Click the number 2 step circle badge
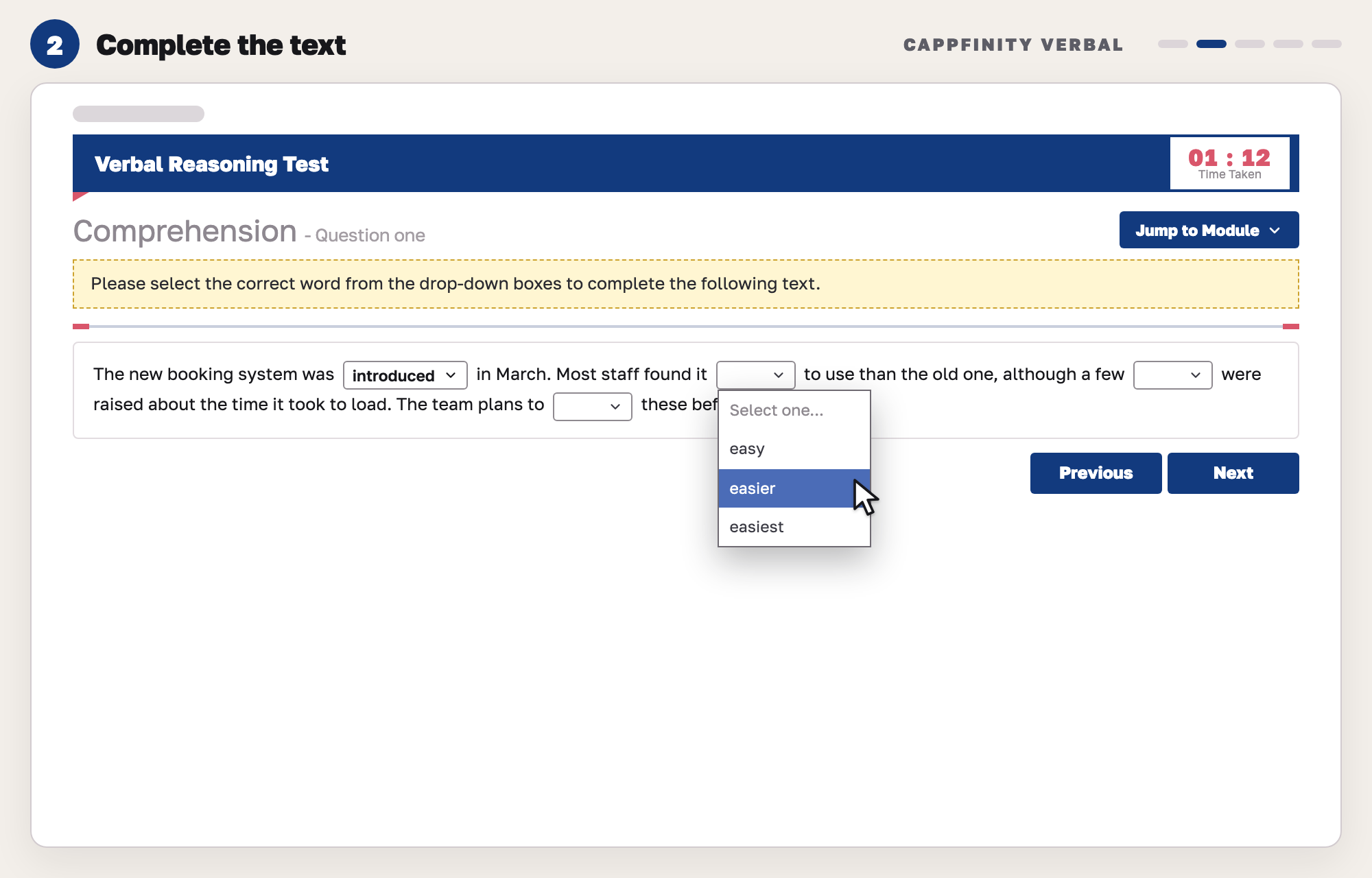The image size is (1372, 878). [55, 44]
